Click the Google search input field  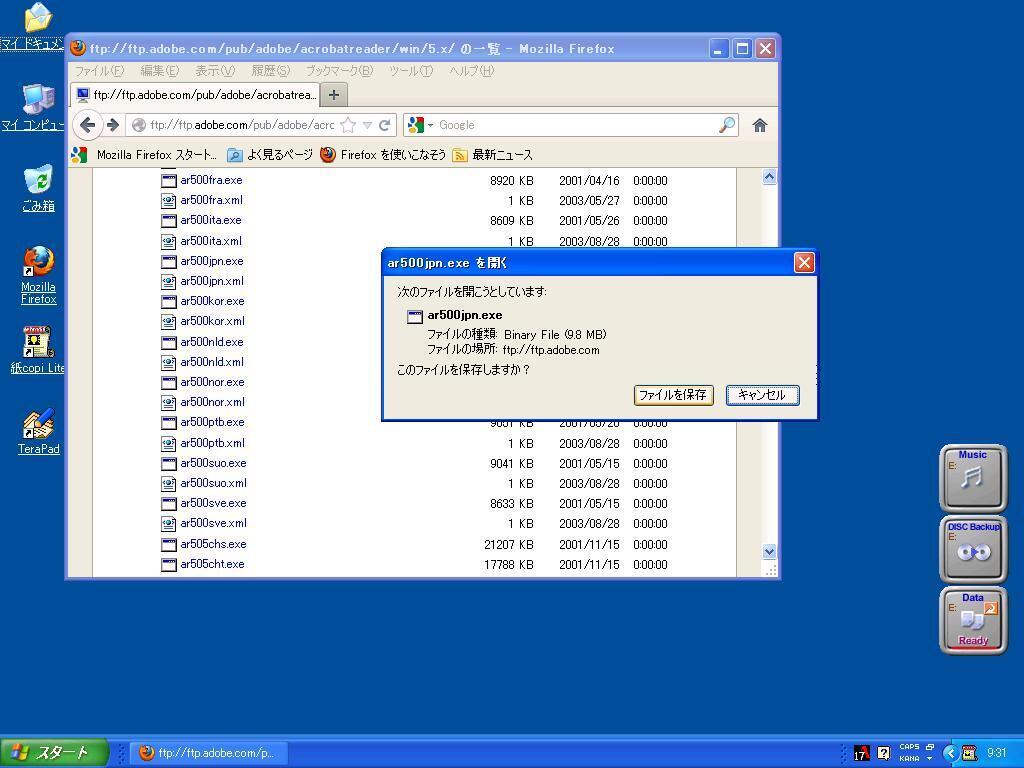click(577, 125)
